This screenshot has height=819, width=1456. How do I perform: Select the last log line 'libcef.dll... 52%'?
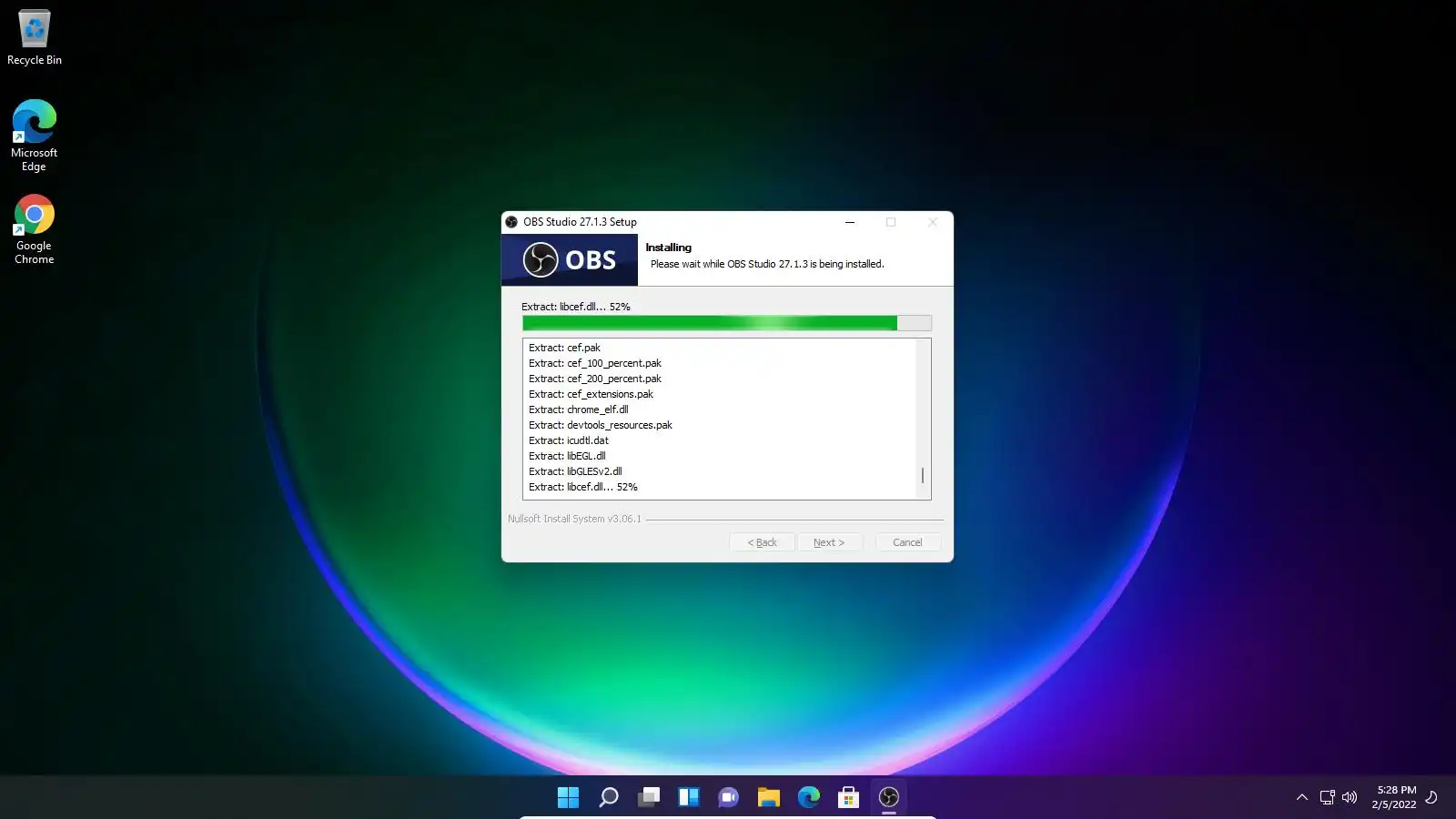583,487
